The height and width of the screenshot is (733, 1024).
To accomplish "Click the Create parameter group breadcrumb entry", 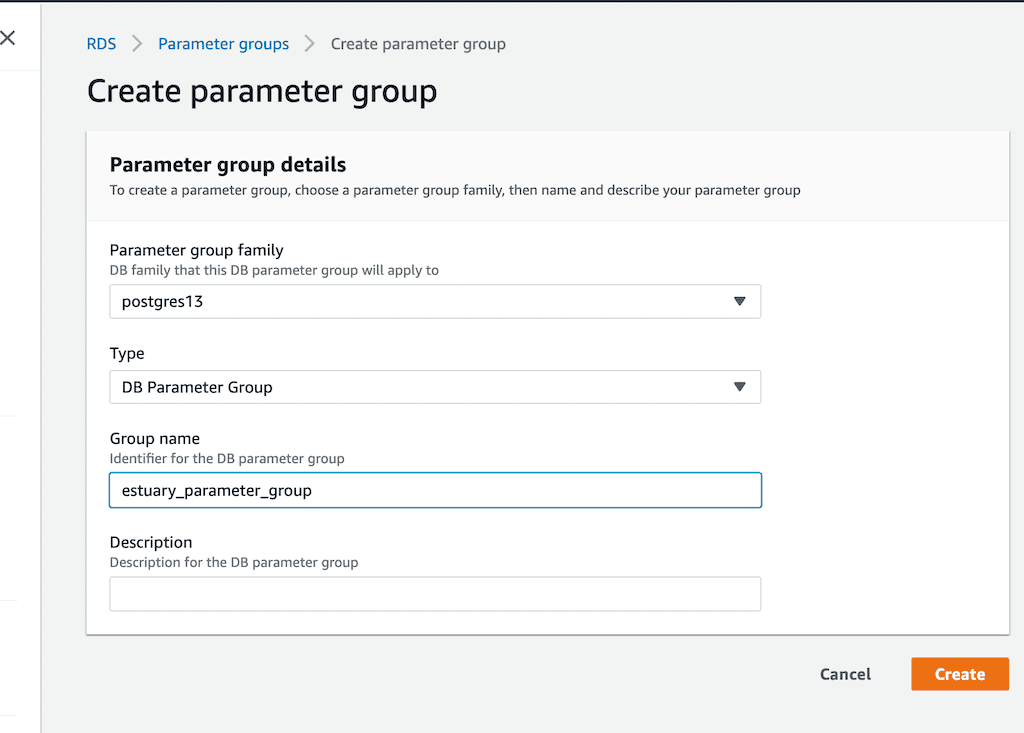I will [418, 43].
